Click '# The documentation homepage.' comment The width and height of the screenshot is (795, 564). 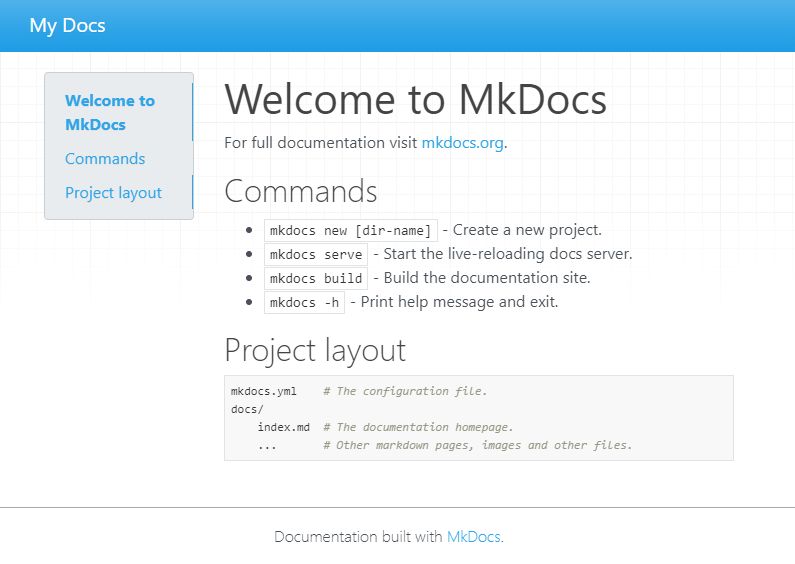(x=418, y=427)
